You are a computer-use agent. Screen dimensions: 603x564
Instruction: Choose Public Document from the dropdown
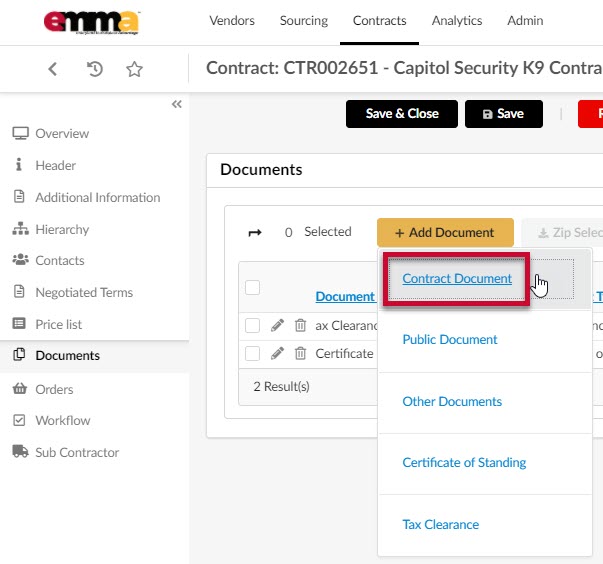(450, 339)
